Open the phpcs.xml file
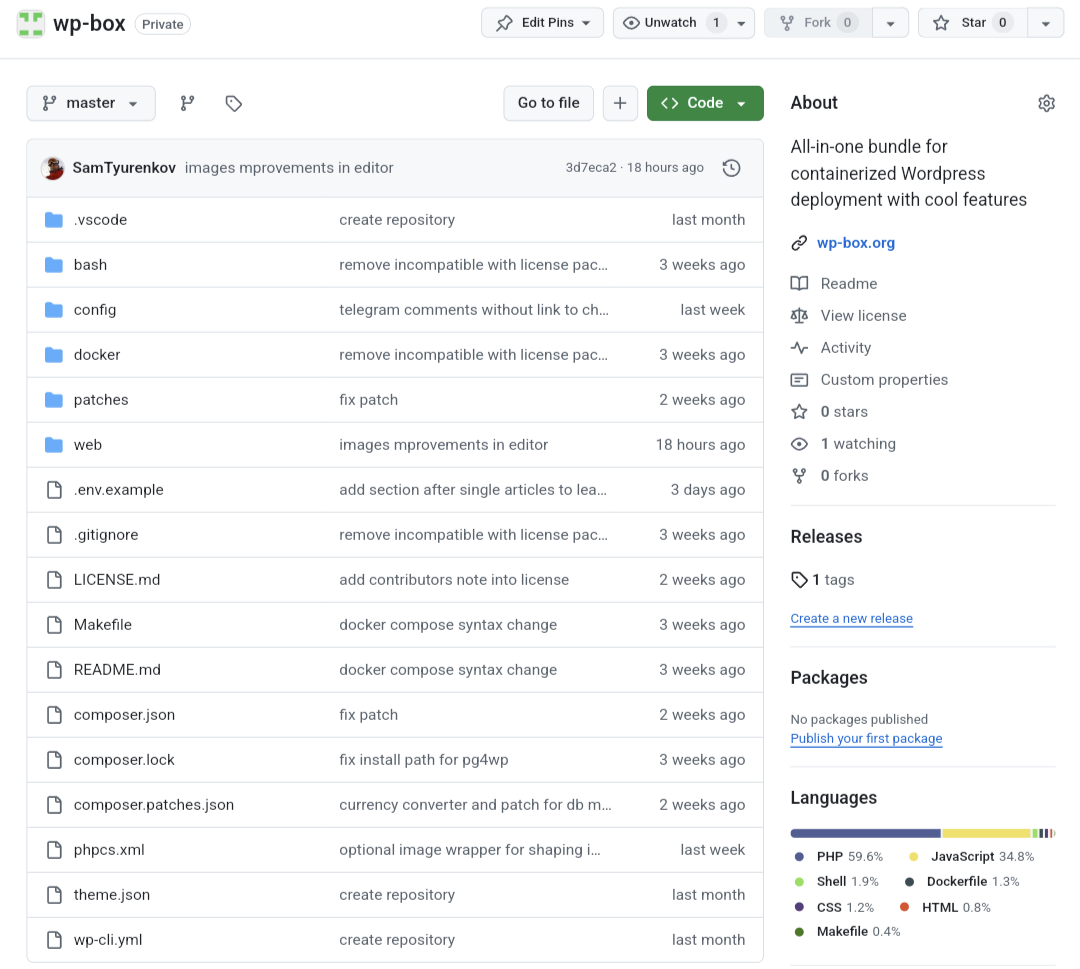This screenshot has height=969, width=1080. 109,850
